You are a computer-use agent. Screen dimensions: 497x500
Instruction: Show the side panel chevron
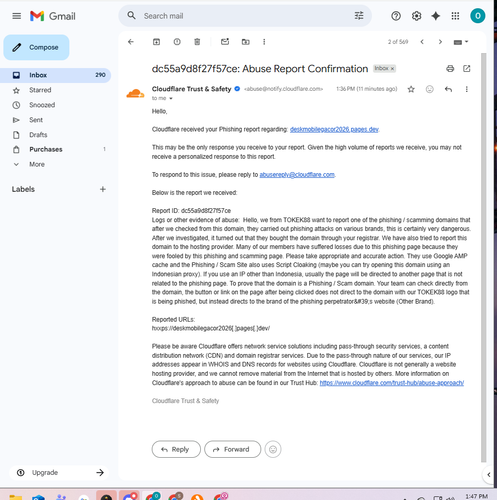pyautogui.click(x=489, y=474)
